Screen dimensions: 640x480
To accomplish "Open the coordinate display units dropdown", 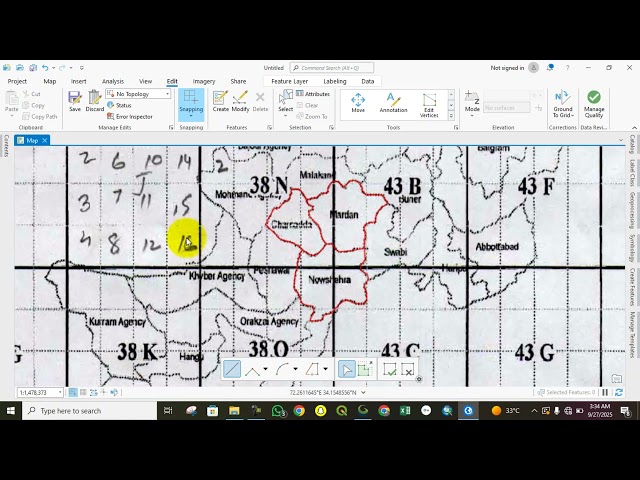I will coord(363,392).
